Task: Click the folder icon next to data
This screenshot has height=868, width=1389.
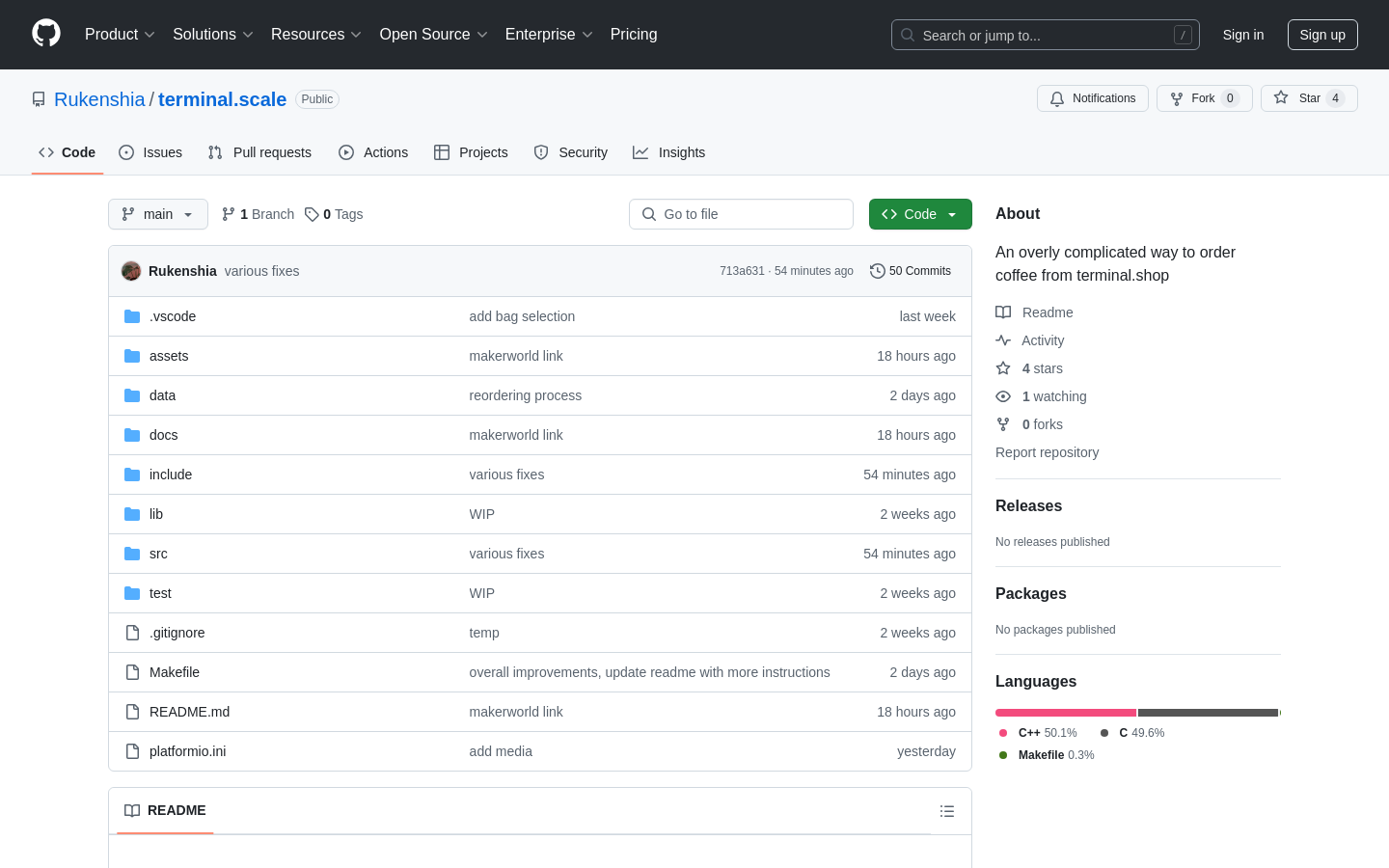Action: [x=132, y=395]
